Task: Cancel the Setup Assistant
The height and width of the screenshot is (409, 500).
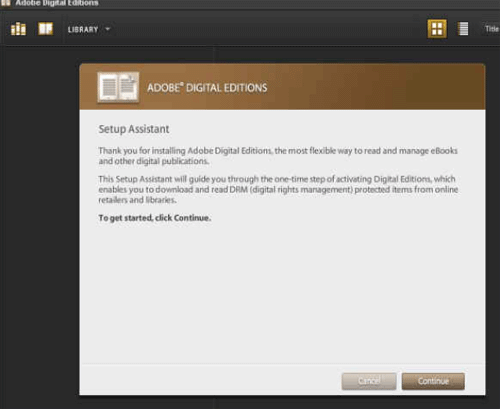Action: (369, 381)
